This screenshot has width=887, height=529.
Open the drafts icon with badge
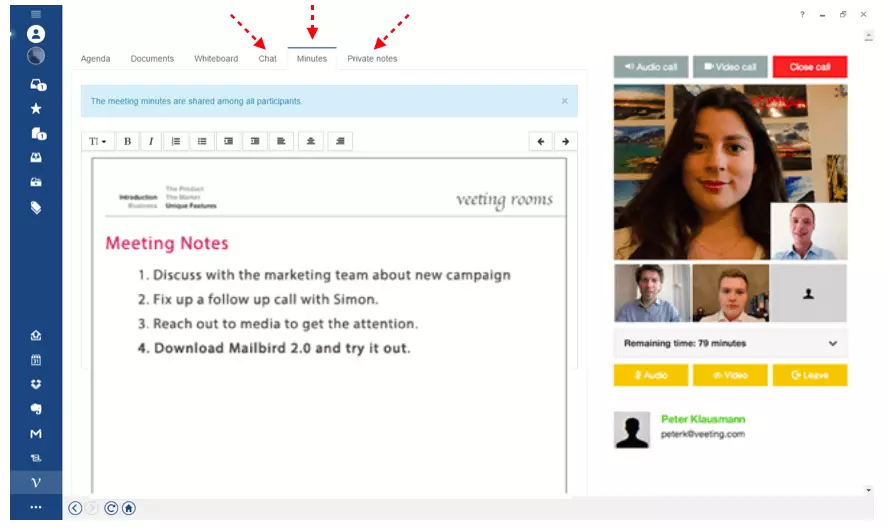click(38, 134)
